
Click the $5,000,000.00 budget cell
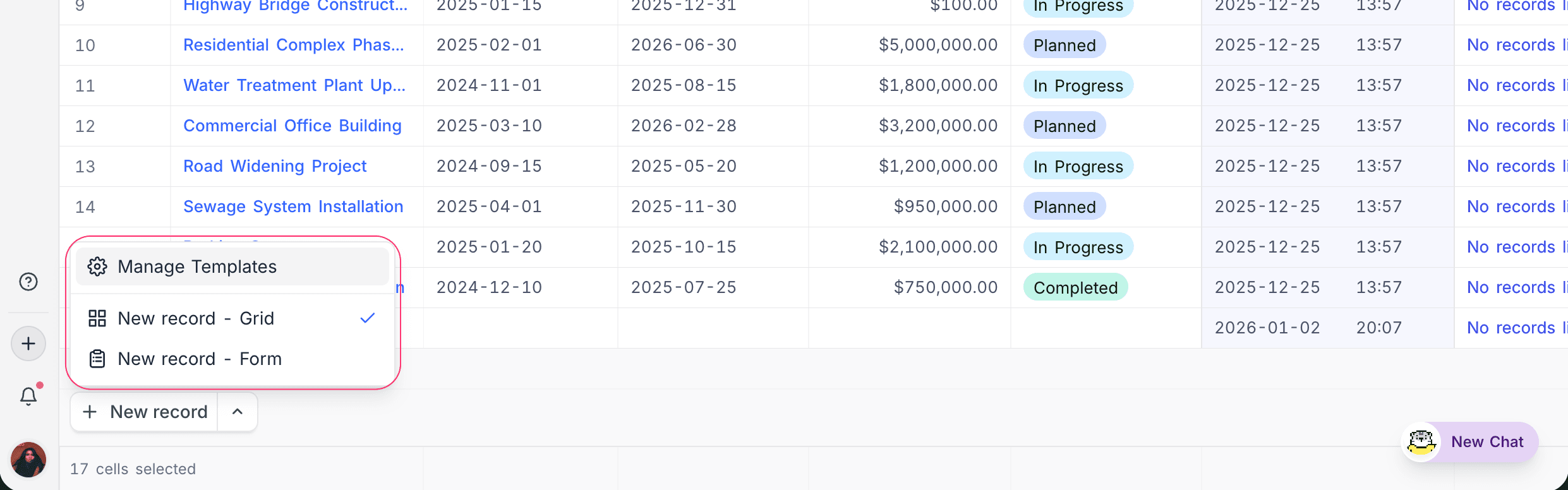pos(938,45)
